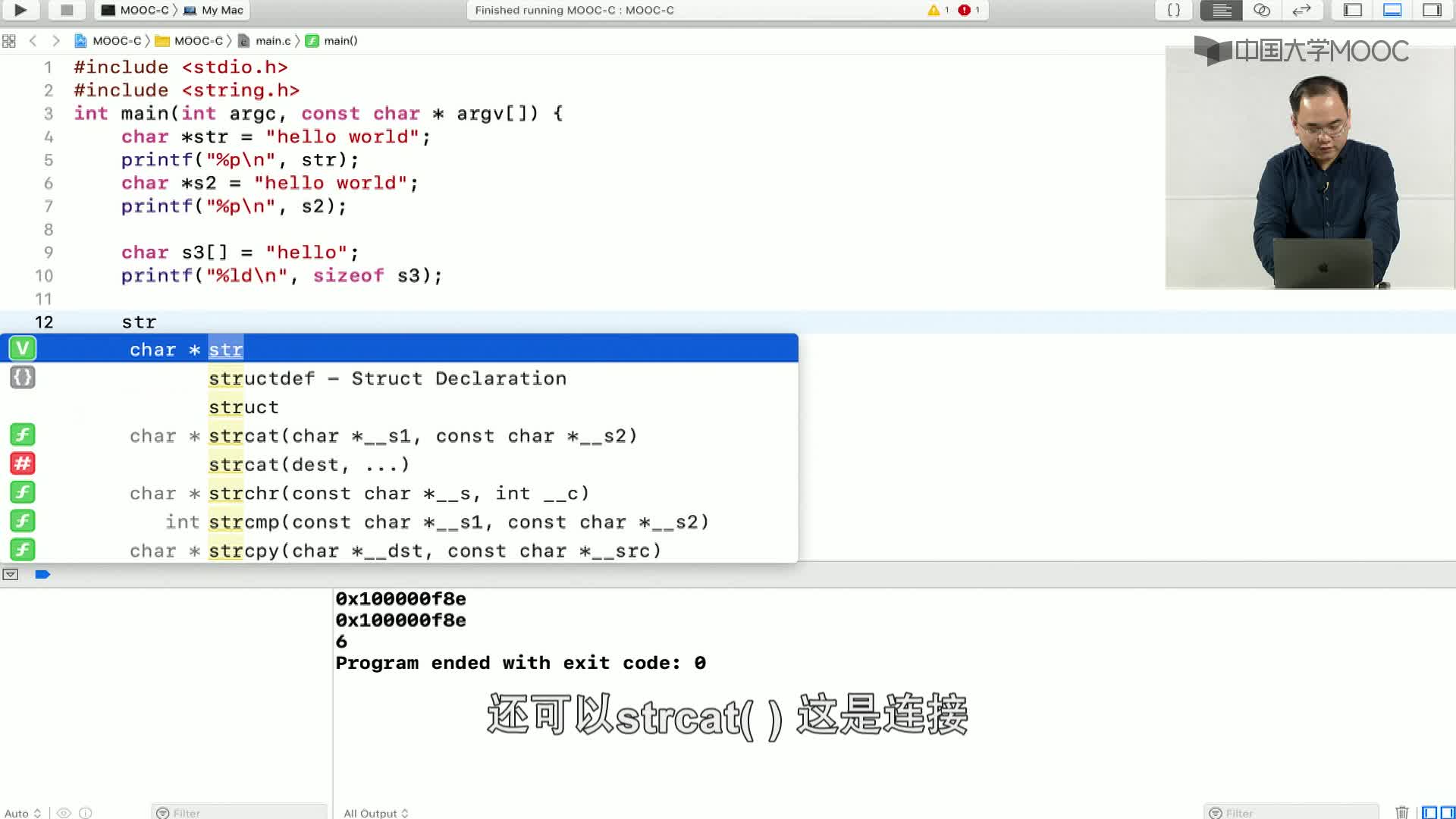The width and height of the screenshot is (1456, 819).
Task: Select the strcat(dest, ...) macro completion
Action: 399,464
